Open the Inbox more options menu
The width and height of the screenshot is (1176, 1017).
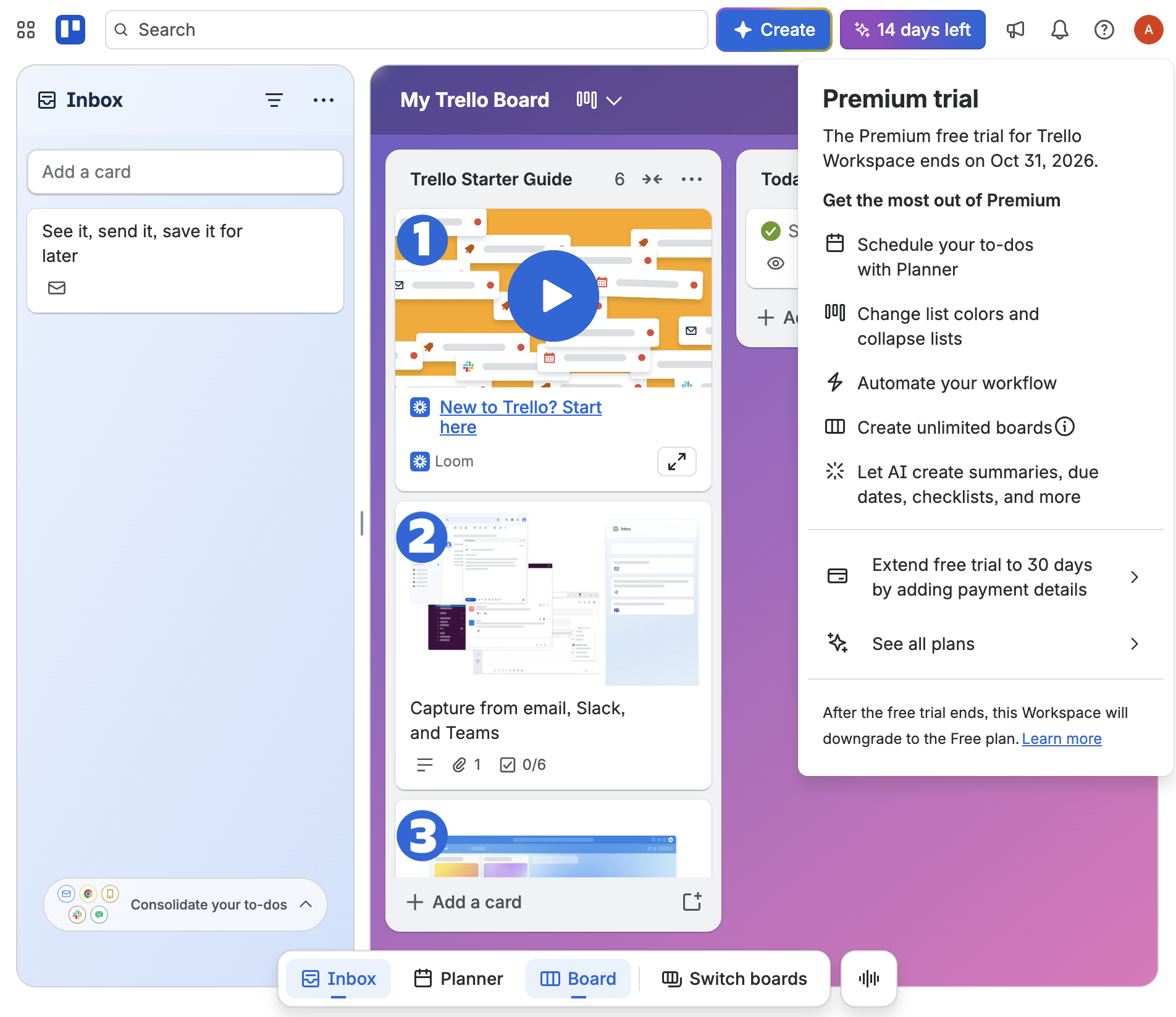(324, 100)
